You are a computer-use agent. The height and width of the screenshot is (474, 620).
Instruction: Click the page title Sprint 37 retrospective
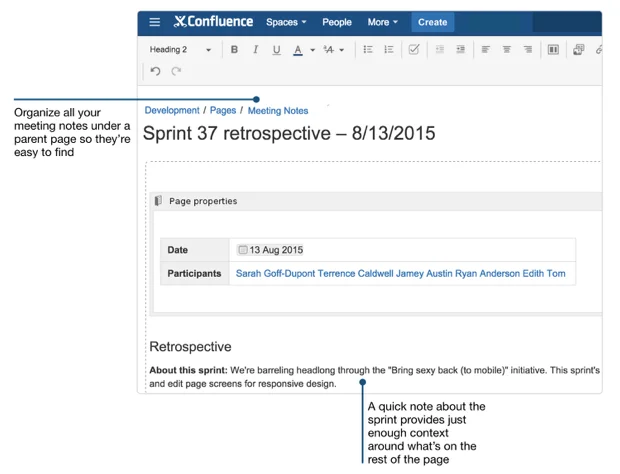(x=289, y=133)
